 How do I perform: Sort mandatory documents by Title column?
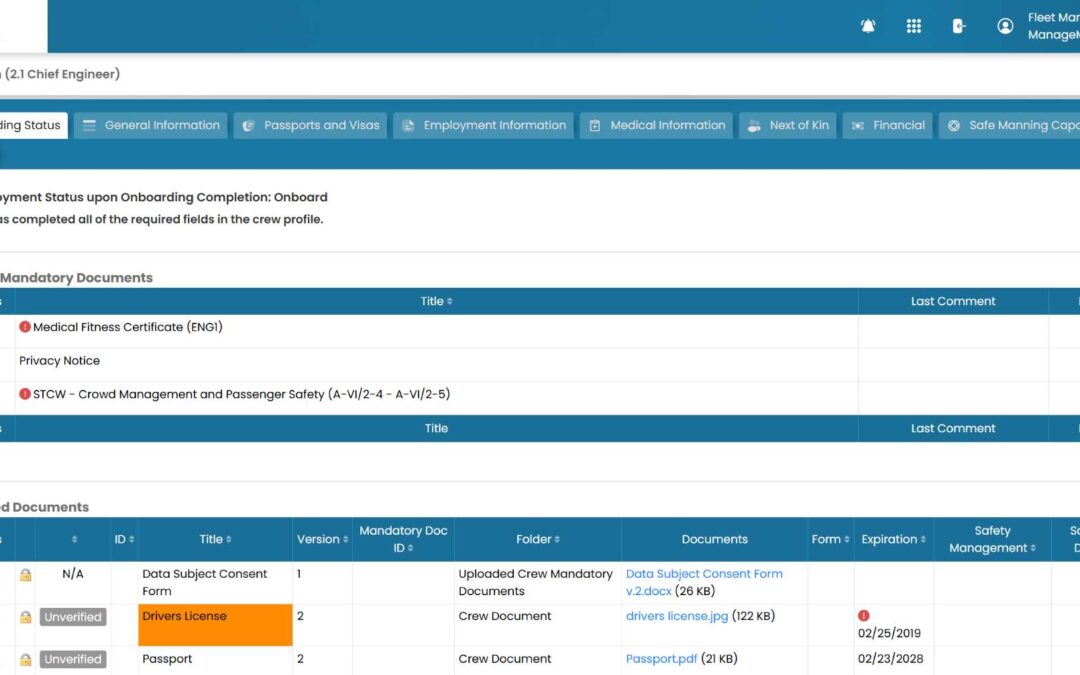[436, 301]
